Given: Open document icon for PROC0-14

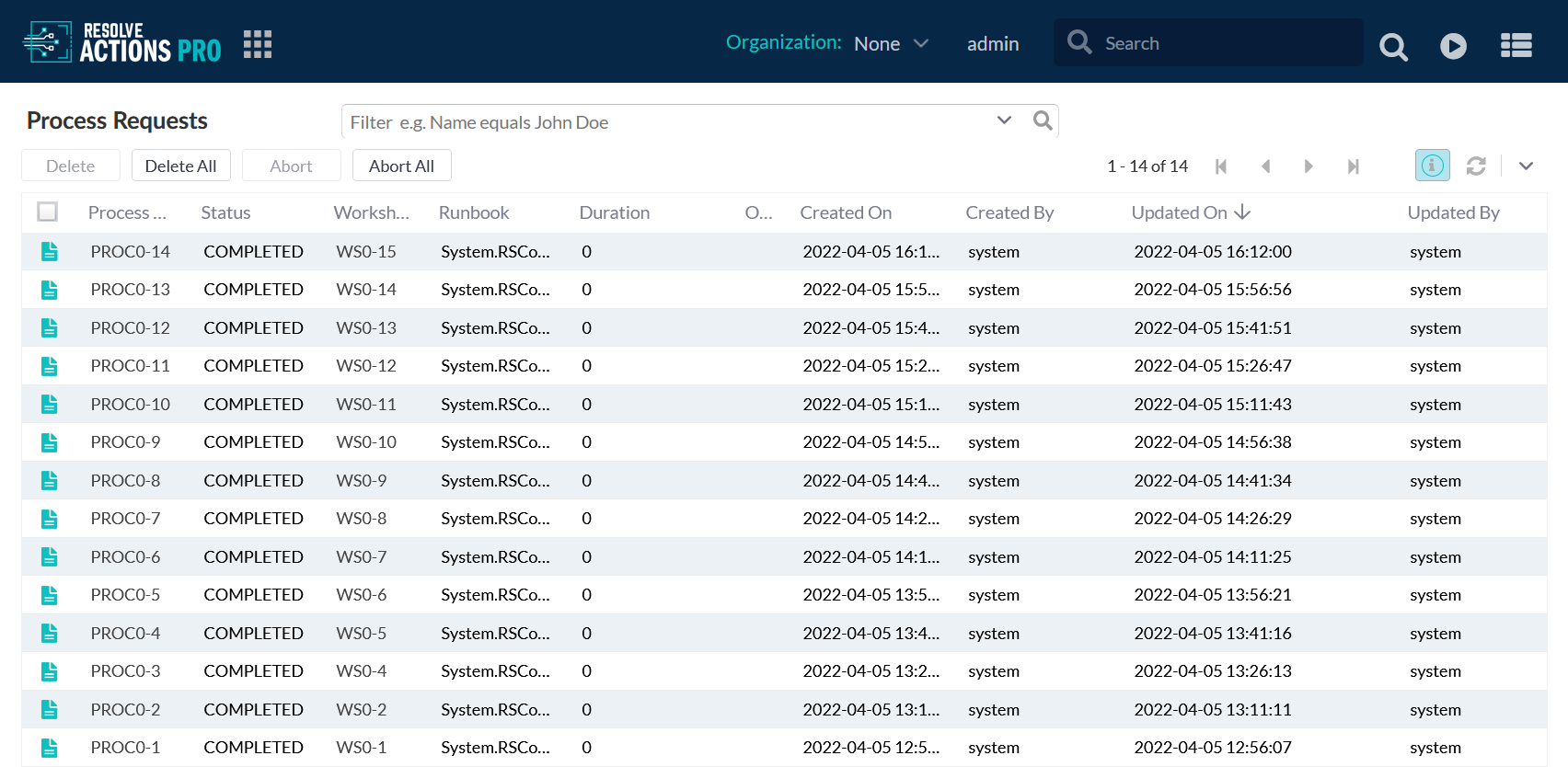Looking at the screenshot, I should pos(50,251).
